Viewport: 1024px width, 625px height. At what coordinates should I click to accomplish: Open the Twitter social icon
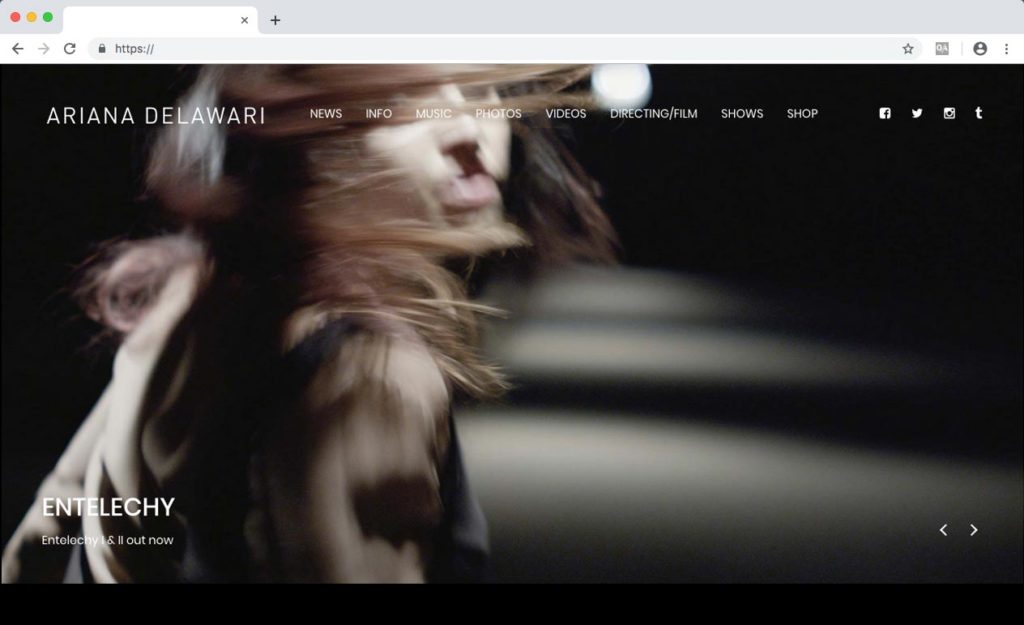917,113
